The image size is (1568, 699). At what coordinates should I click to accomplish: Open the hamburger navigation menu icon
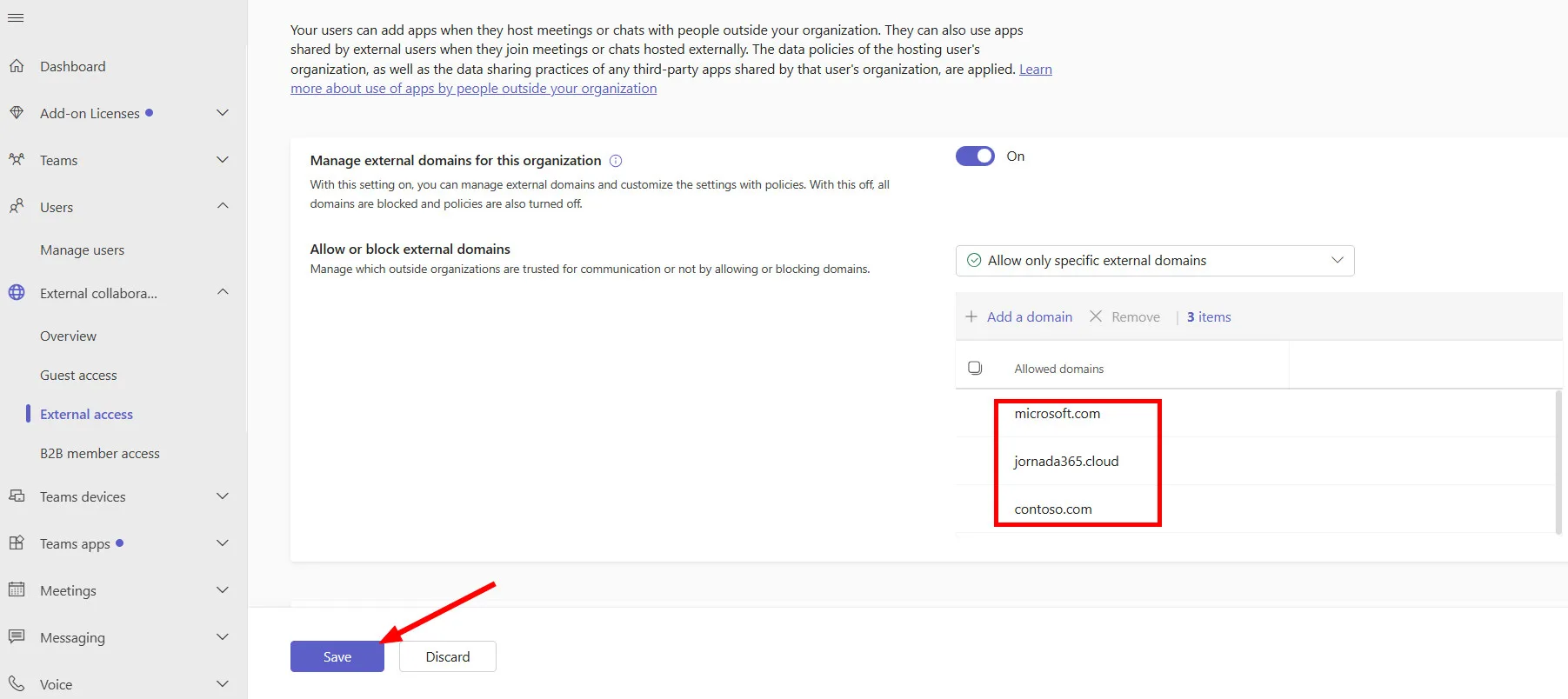16,18
